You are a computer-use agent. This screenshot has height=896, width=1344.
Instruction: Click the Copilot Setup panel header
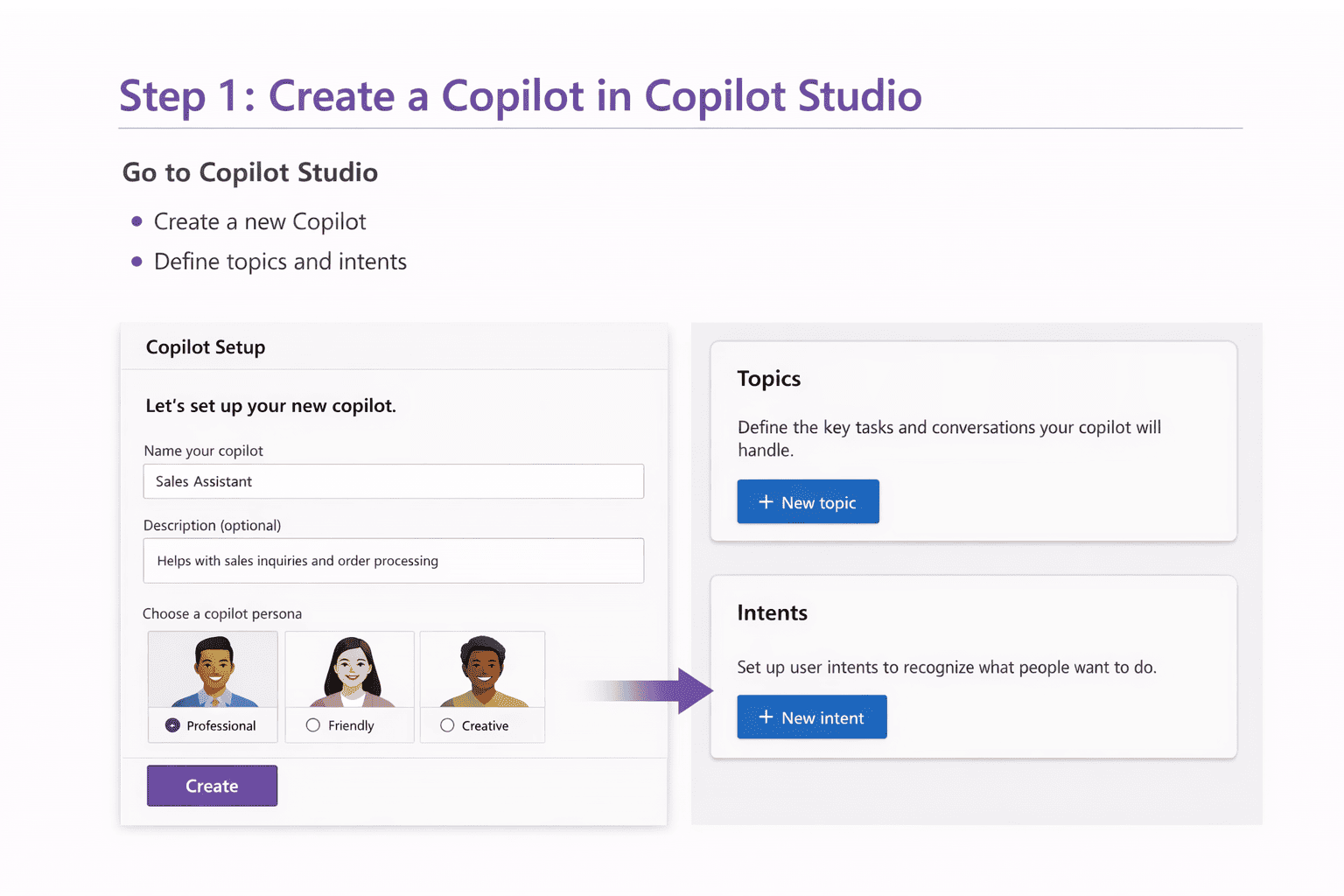[x=206, y=347]
